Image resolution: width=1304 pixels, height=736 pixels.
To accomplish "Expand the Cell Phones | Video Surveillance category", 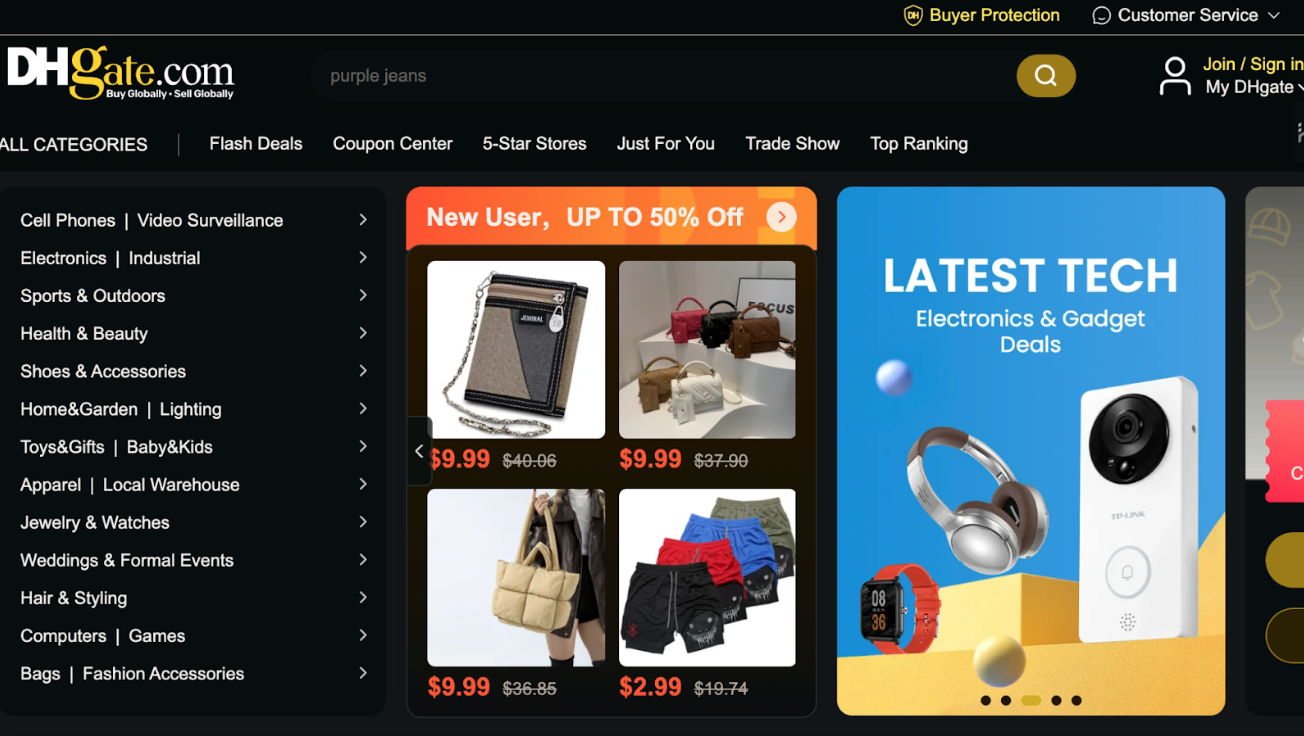I will (x=194, y=220).
